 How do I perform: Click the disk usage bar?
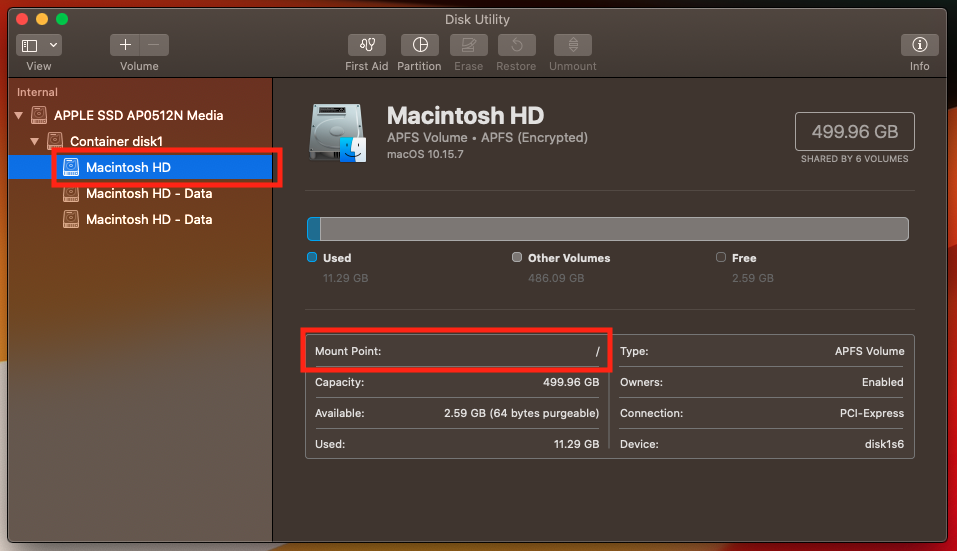[x=608, y=229]
